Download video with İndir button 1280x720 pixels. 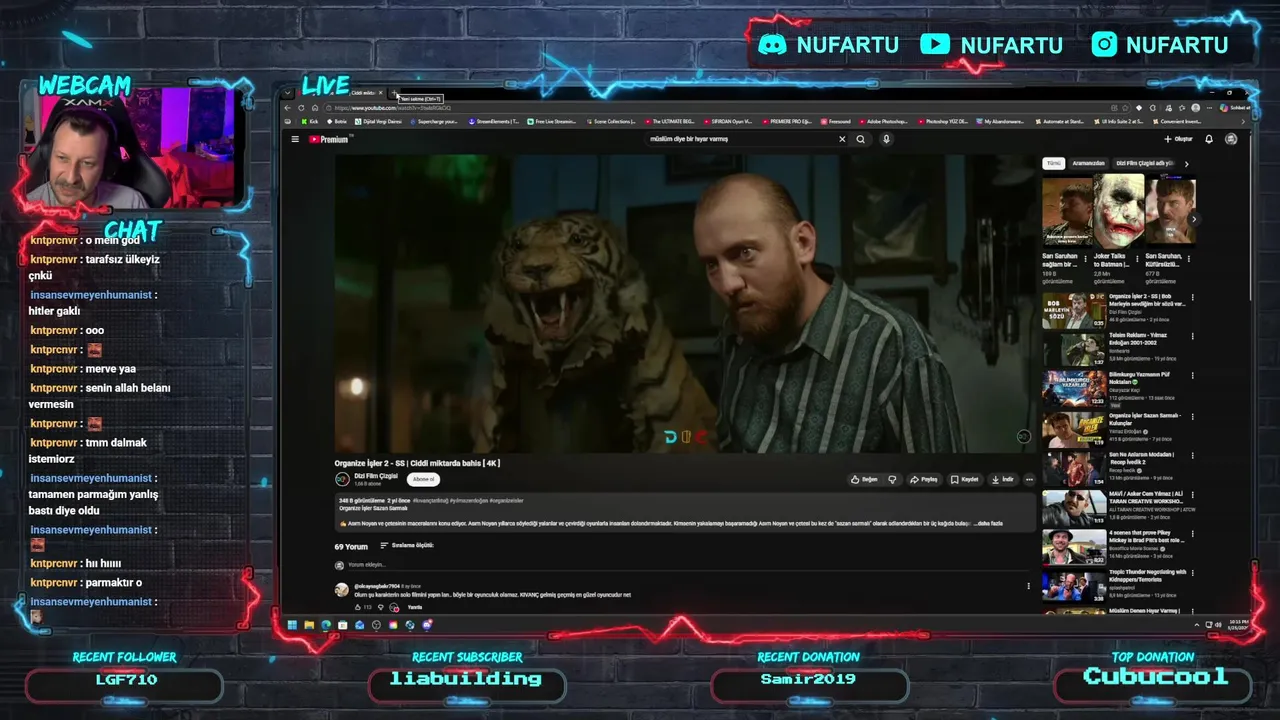1003,479
